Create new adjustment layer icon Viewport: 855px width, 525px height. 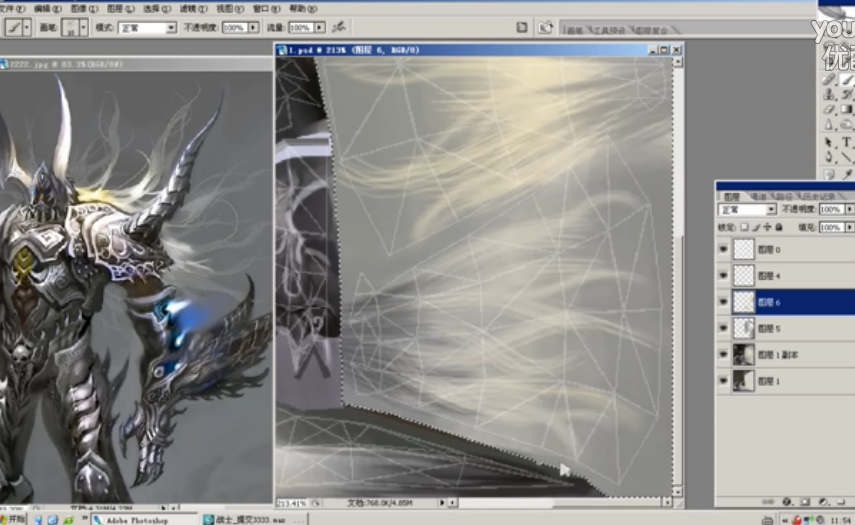[823, 502]
